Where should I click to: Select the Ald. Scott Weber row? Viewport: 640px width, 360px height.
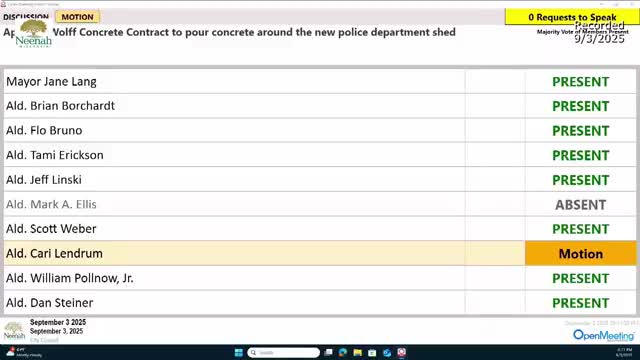coord(320,229)
